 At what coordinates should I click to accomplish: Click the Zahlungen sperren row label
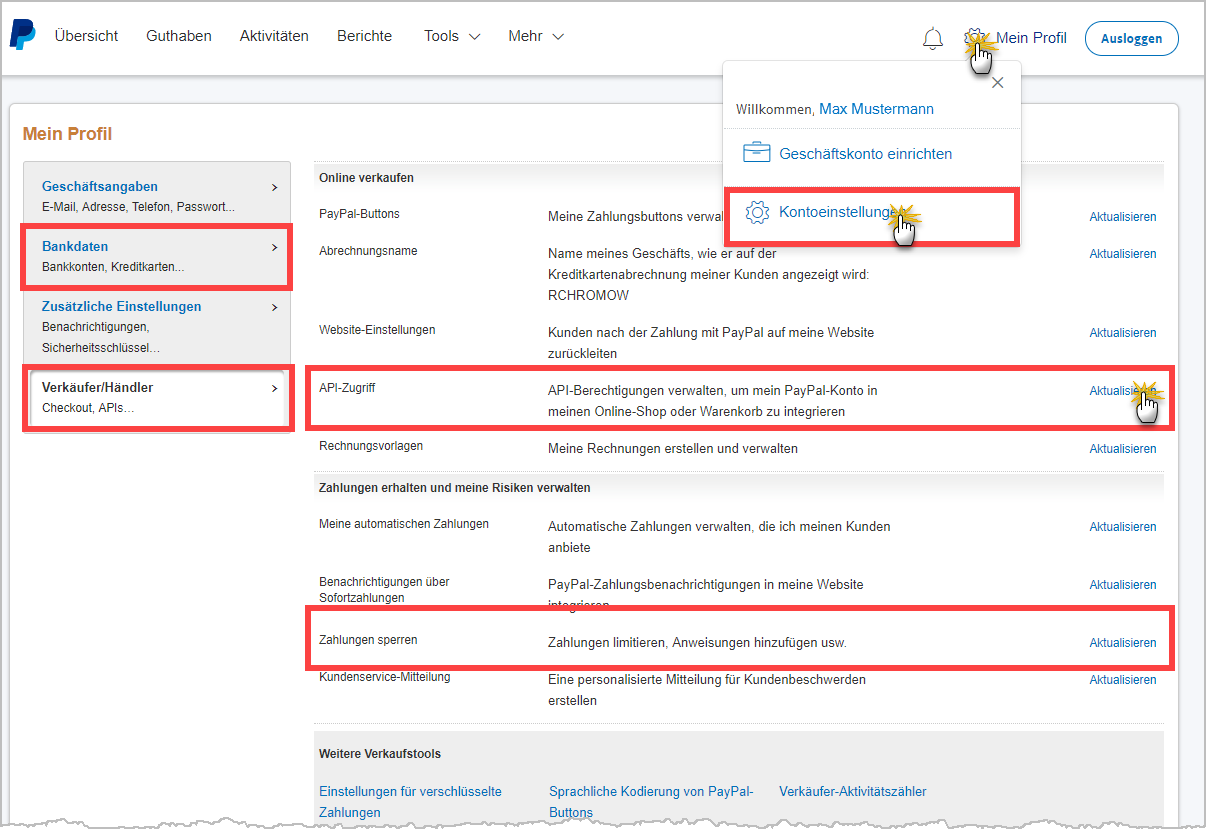tap(367, 639)
